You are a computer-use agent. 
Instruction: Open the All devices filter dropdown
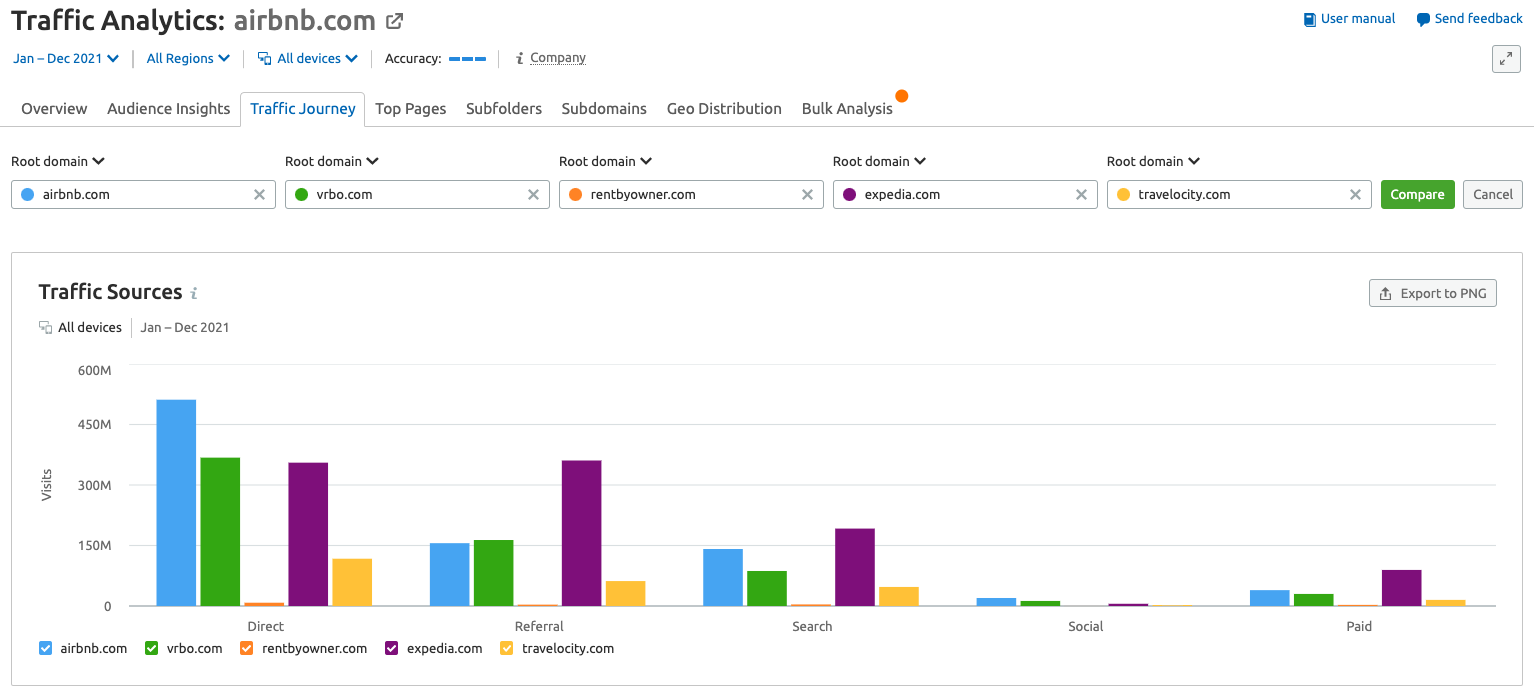click(308, 59)
